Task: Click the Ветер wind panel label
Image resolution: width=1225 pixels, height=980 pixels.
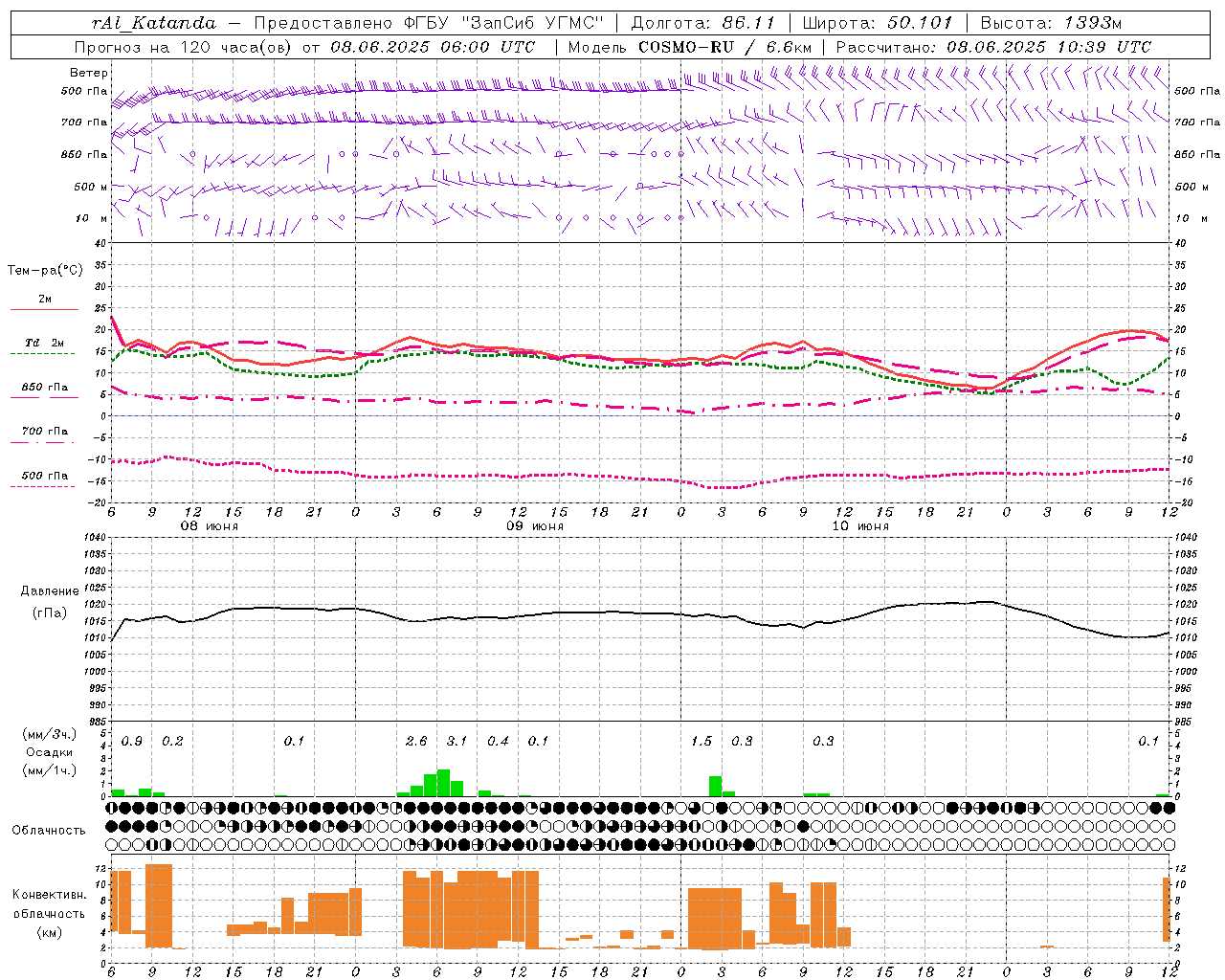Action: point(89,73)
